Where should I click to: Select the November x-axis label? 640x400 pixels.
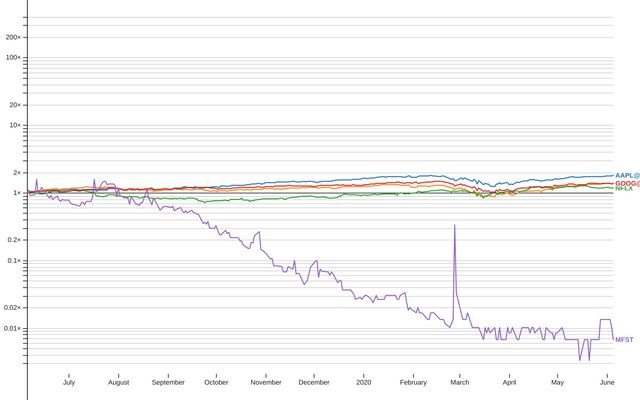pos(266,382)
